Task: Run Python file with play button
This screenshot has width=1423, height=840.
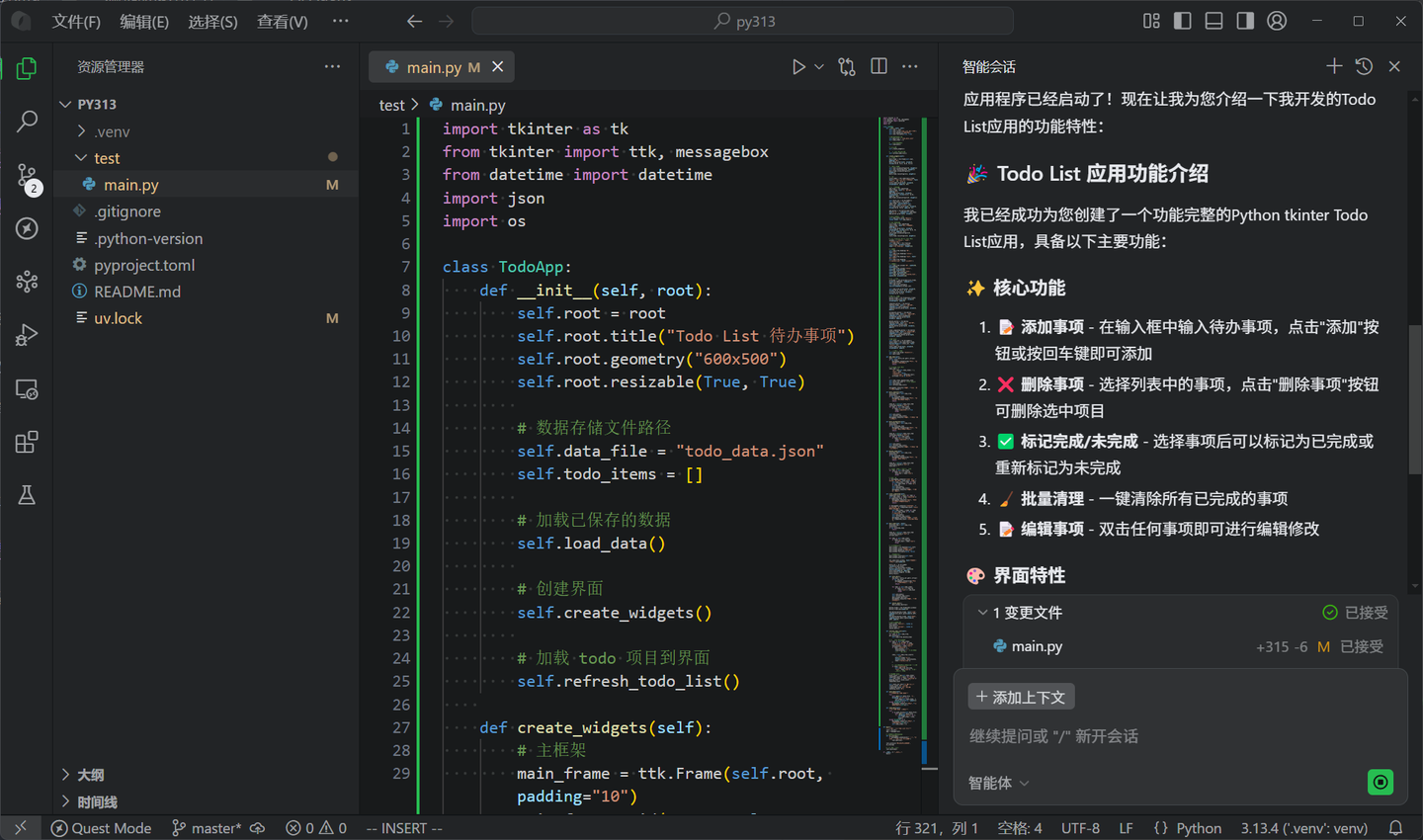Action: pyautogui.click(x=798, y=67)
